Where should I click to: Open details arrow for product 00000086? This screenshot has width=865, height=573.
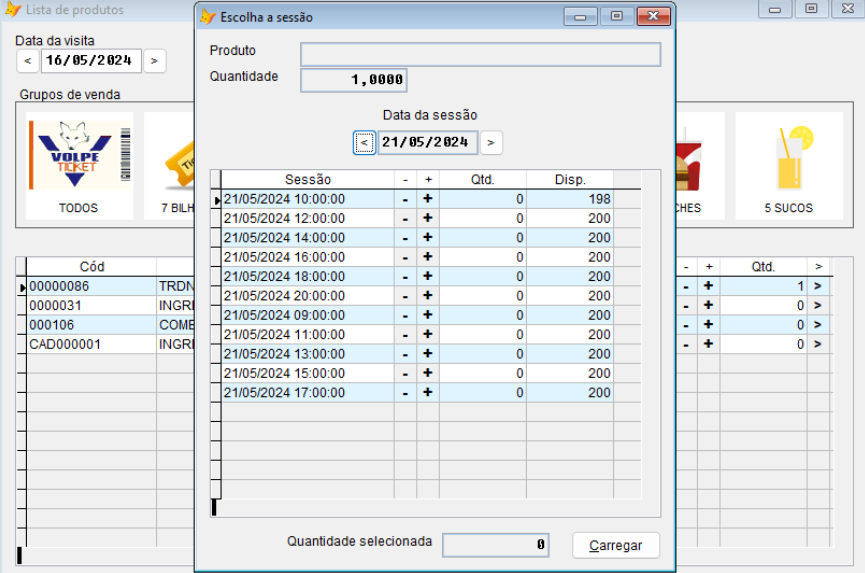pos(817,287)
